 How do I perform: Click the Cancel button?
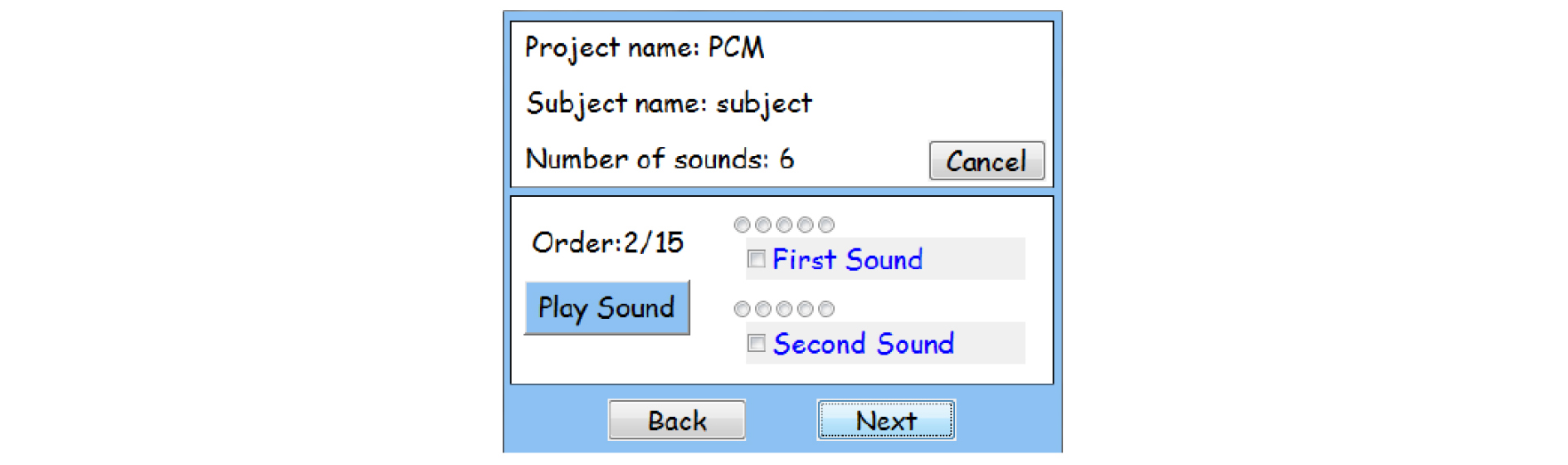tap(986, 161)
